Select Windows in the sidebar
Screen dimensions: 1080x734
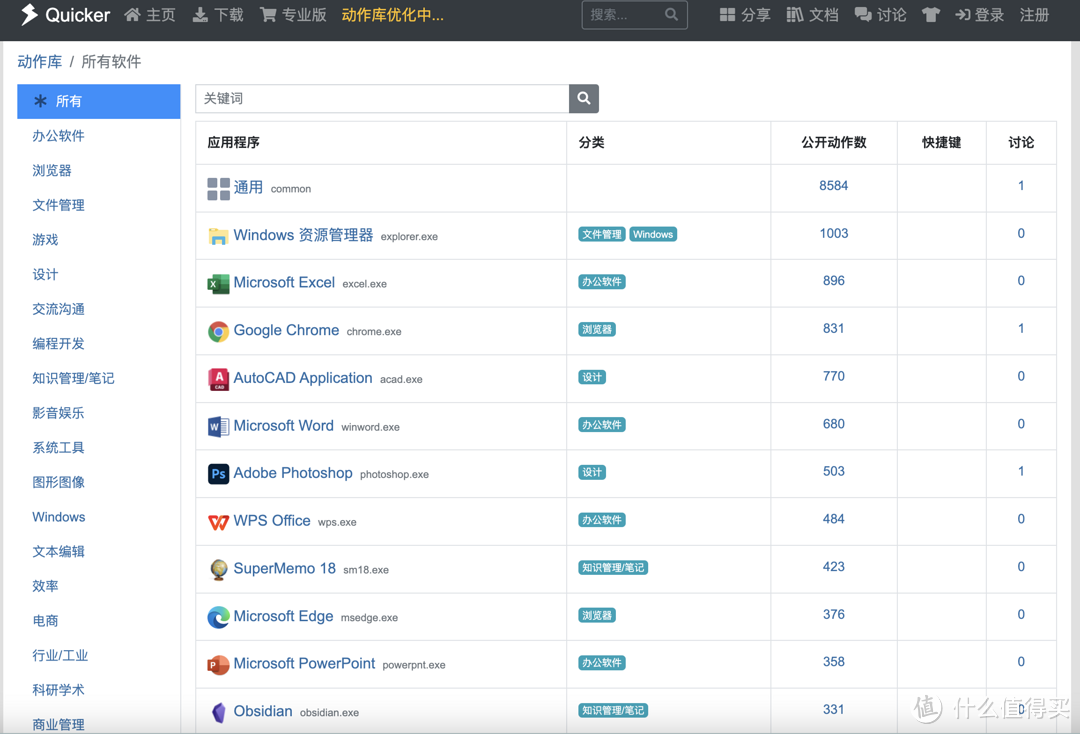pos(59,516)
